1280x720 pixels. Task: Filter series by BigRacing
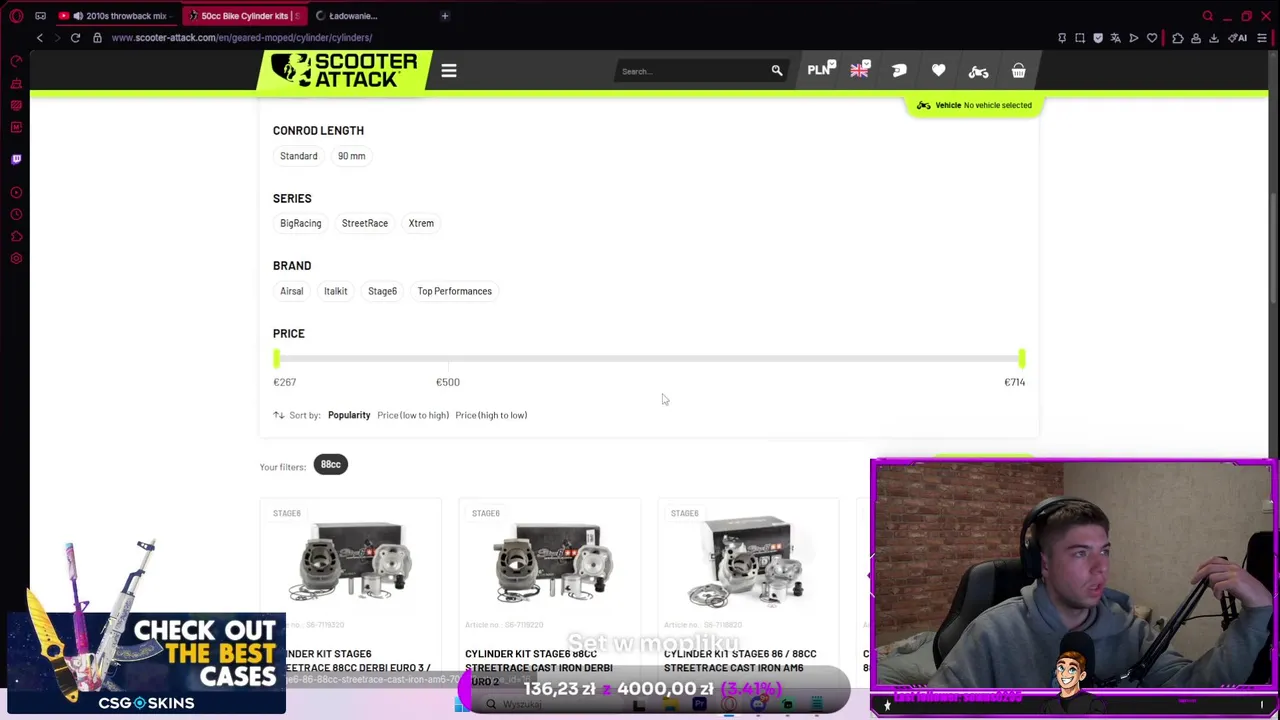(x=301, y=223)
